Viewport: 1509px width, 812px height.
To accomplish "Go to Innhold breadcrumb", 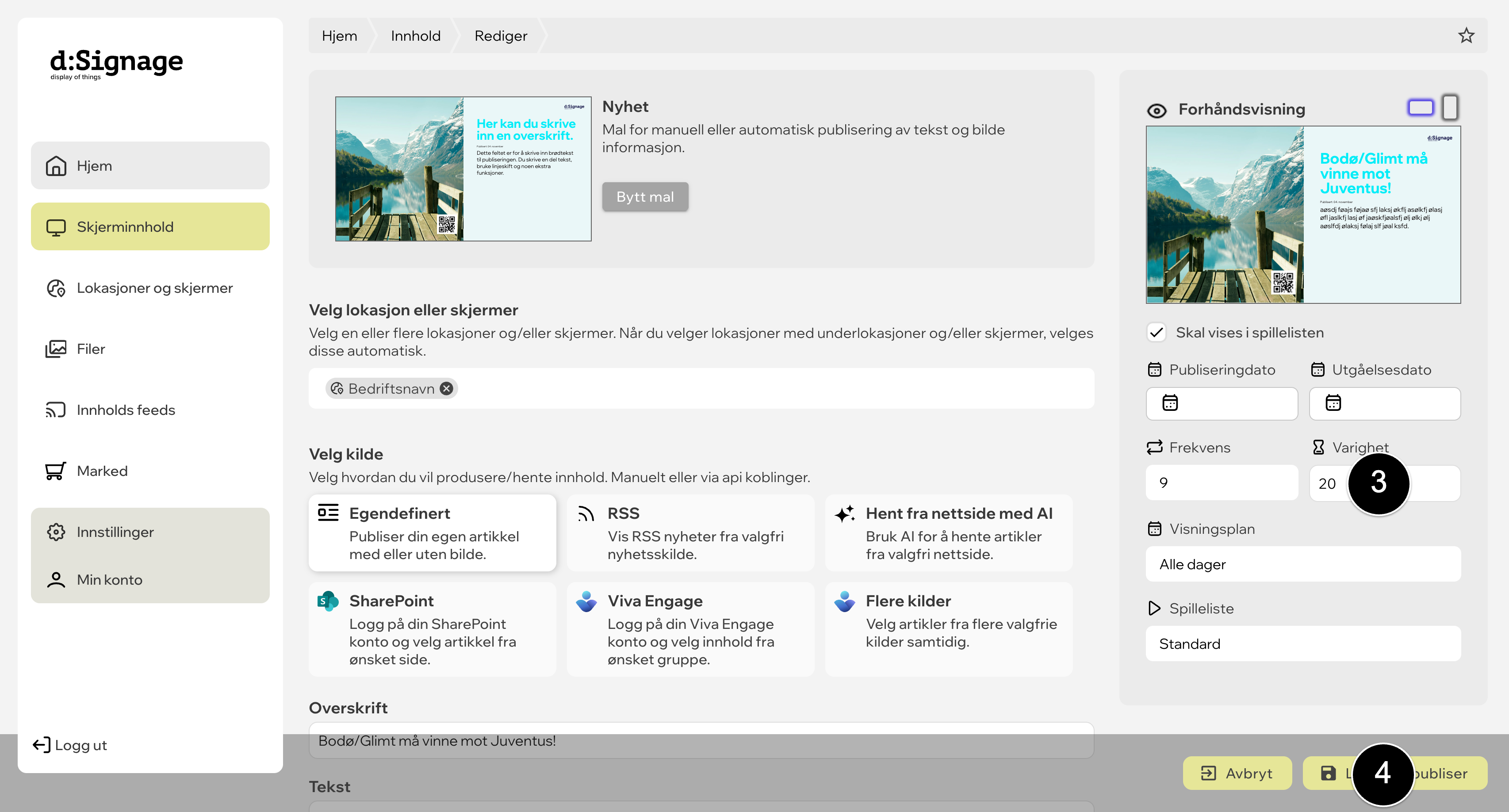I will pos(415,36).
